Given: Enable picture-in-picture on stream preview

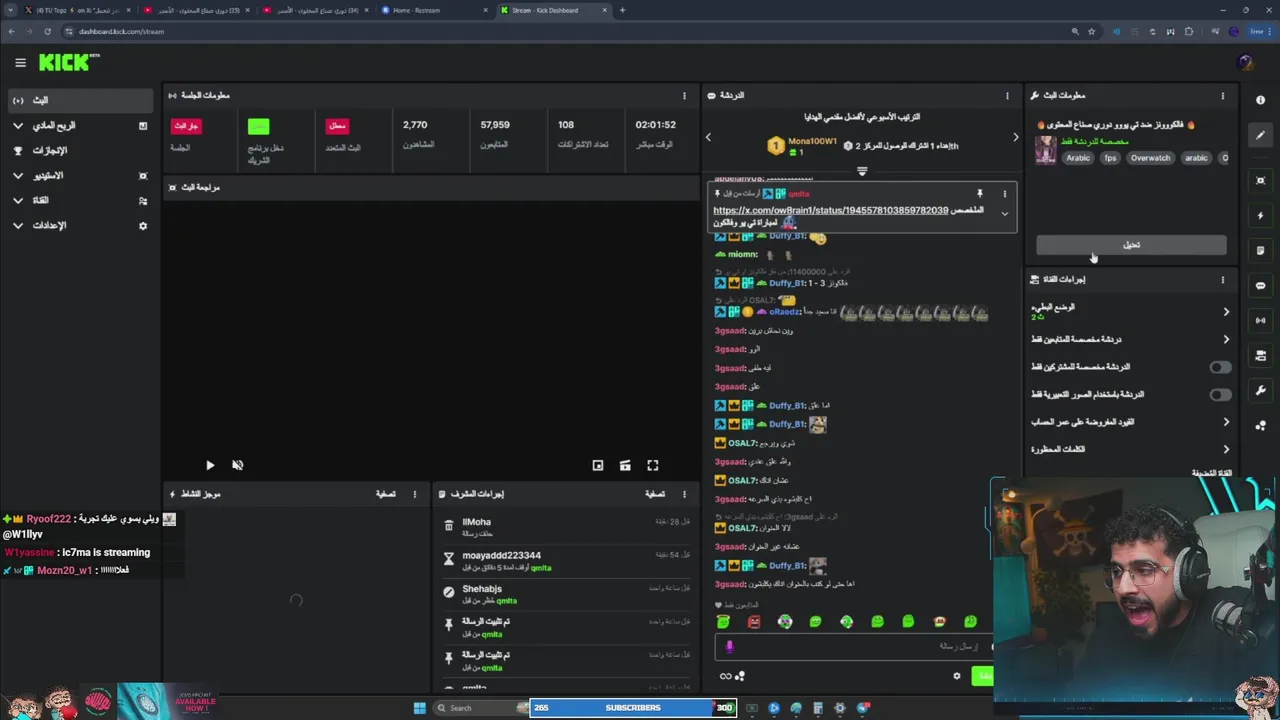Looking at the screenshot, I should 598,465.
